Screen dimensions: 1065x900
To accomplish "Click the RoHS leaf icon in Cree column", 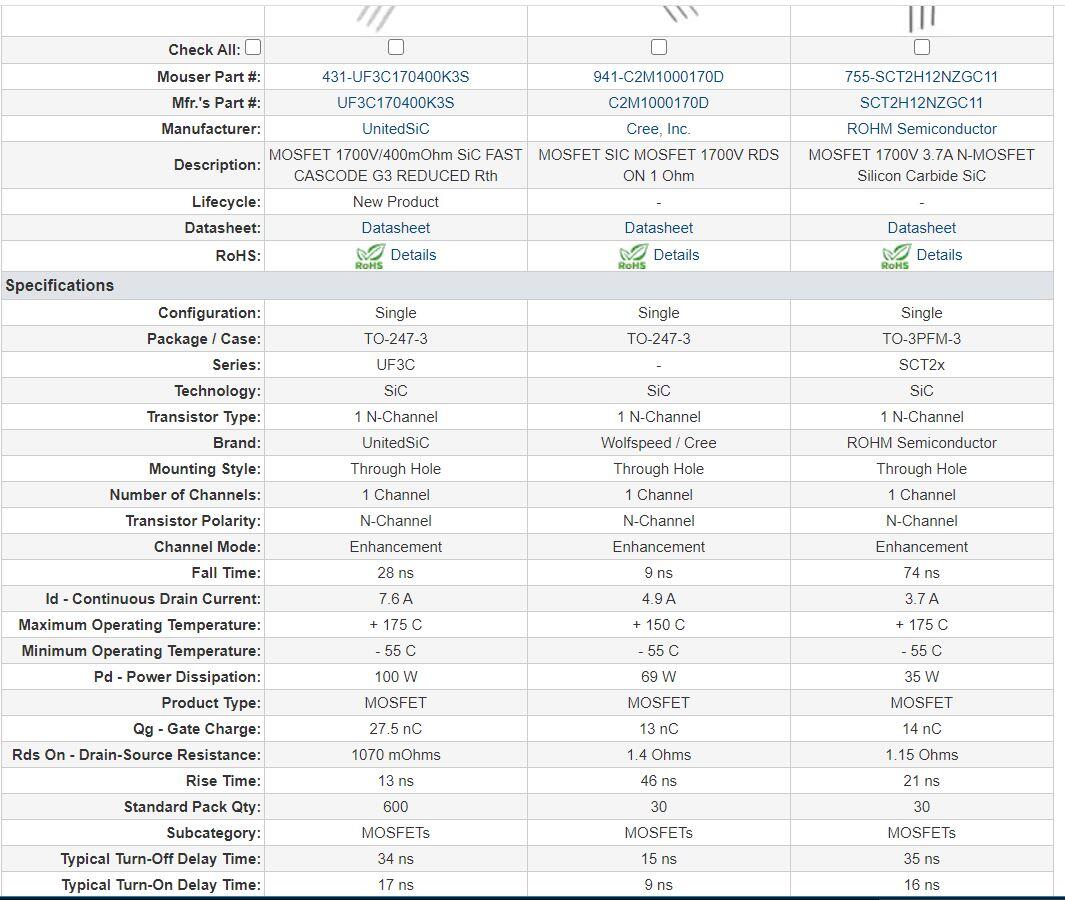I will coord(633,257).
